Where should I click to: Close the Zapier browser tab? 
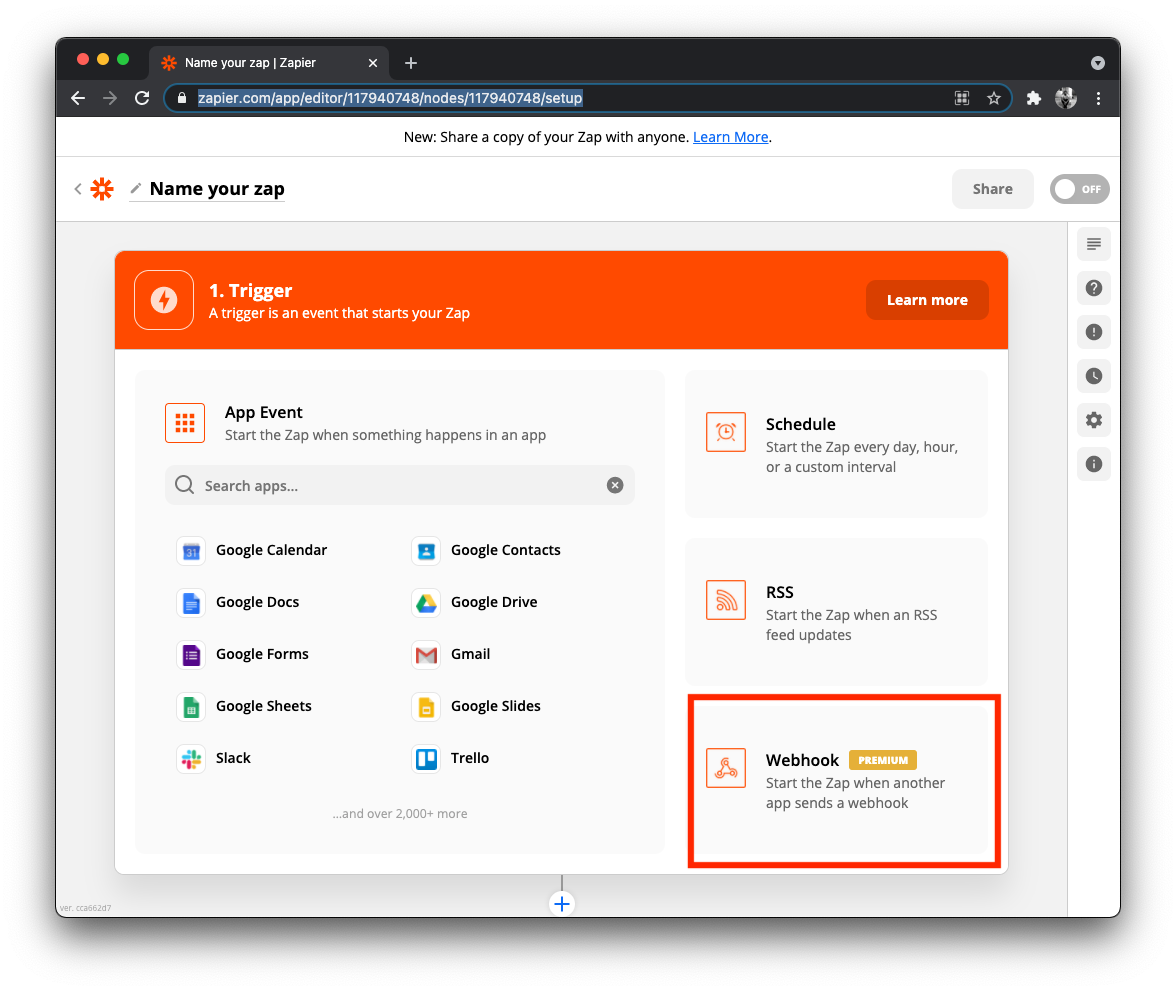pyautogui.click(x=373, y=63)
